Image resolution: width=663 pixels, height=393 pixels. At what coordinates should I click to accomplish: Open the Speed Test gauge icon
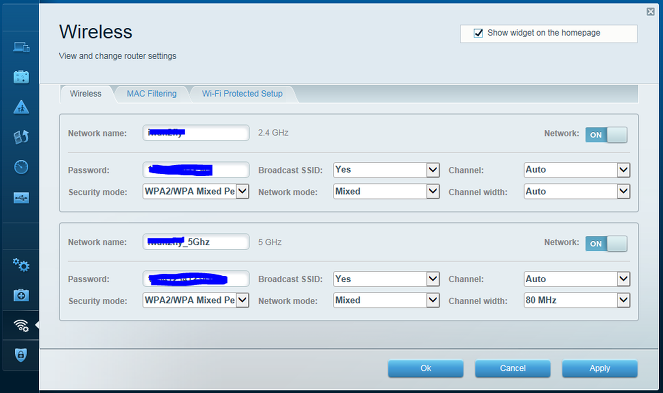coord(21,167)
